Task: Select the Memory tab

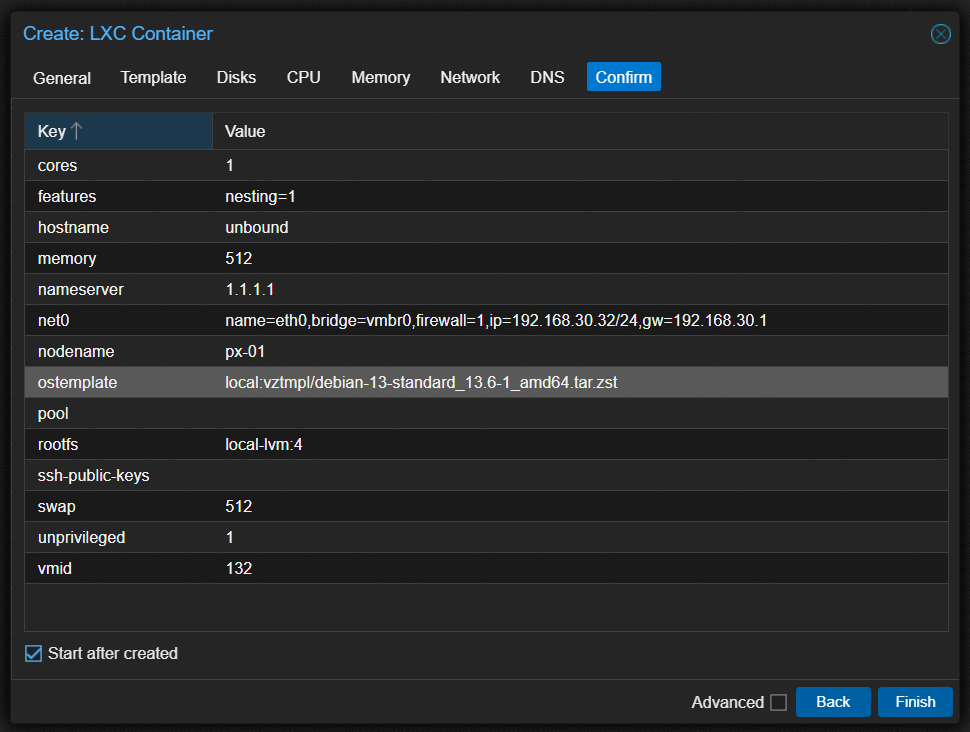Action: coord(380,77)
